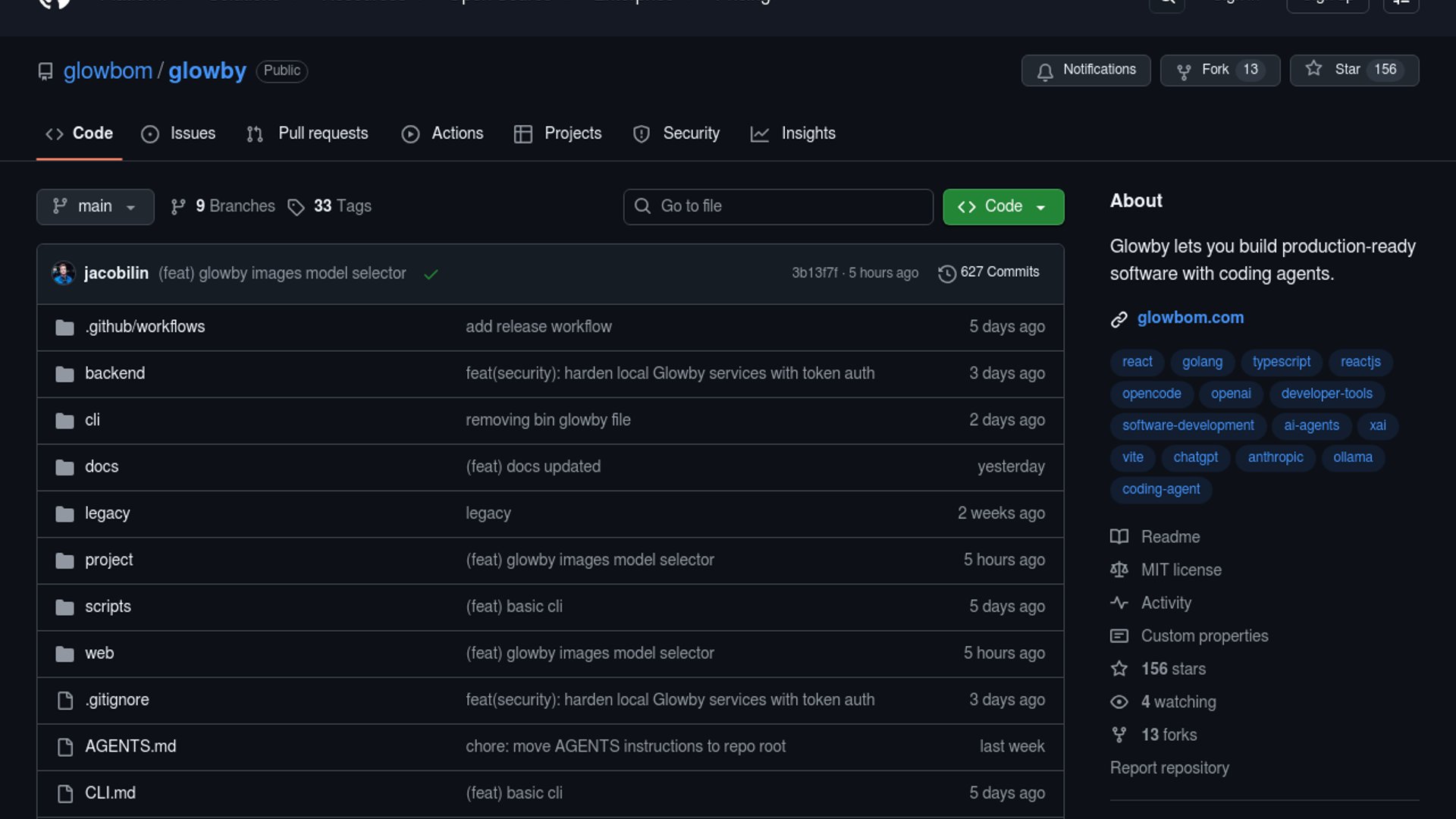Click the typescript topic tag

(x=1281, y=362)
